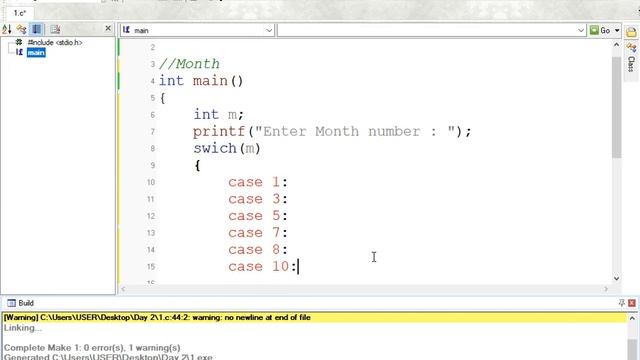Pin the Build output panel
The width and height of the screenshot is (640, 360).
[x=621, y=303]
